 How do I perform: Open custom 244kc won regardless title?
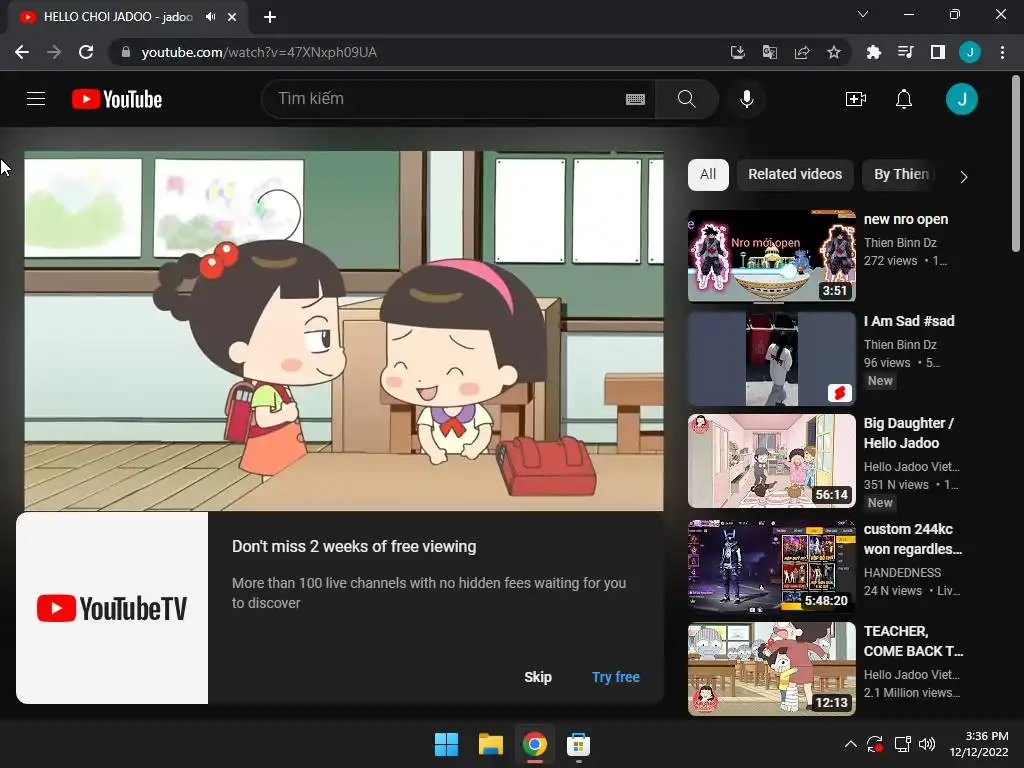tap(912, 539)
